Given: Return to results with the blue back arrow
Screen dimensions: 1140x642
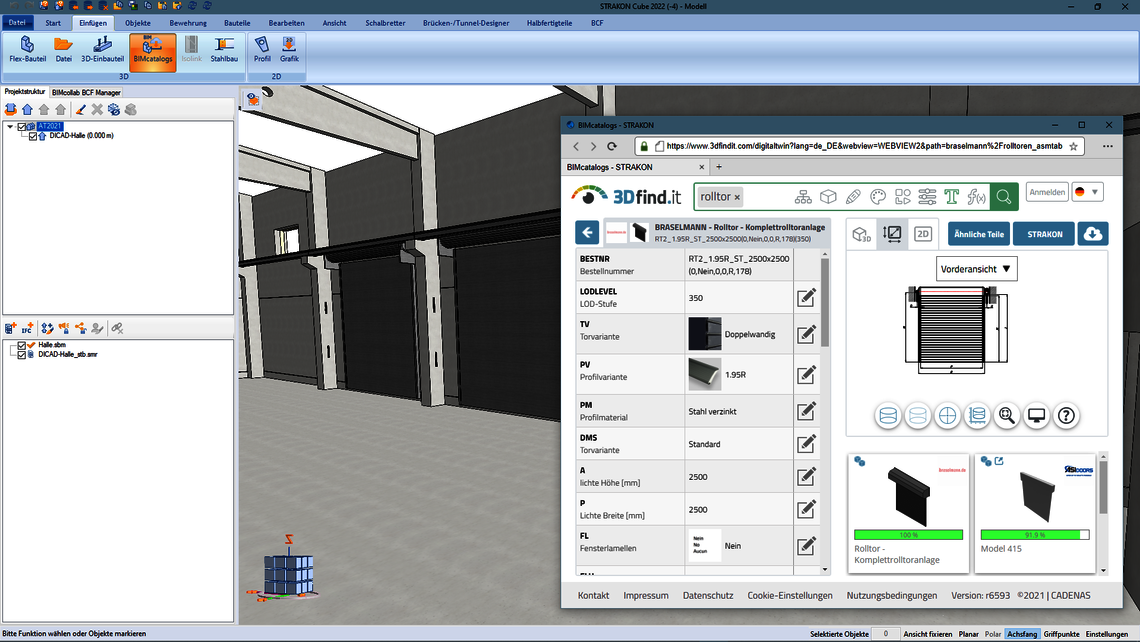Looking at the screenshot, I should coord(587,233).
